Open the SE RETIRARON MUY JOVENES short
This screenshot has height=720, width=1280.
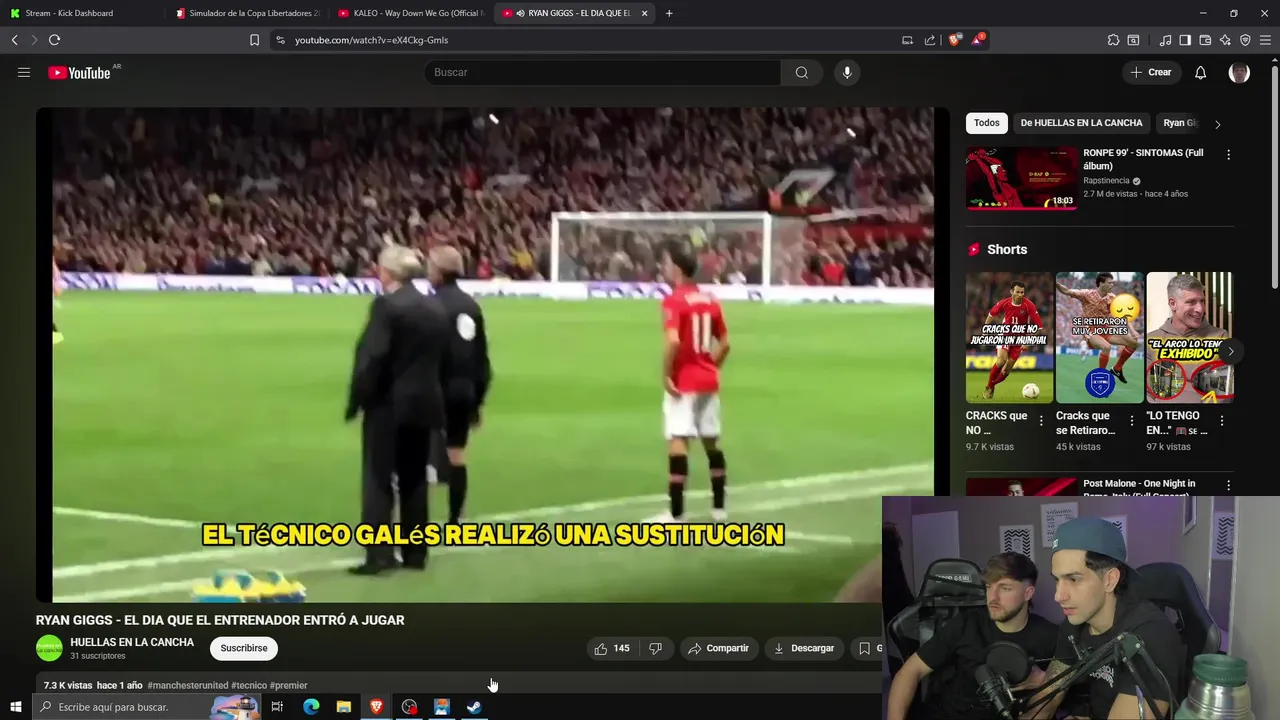click(1099, 337)
